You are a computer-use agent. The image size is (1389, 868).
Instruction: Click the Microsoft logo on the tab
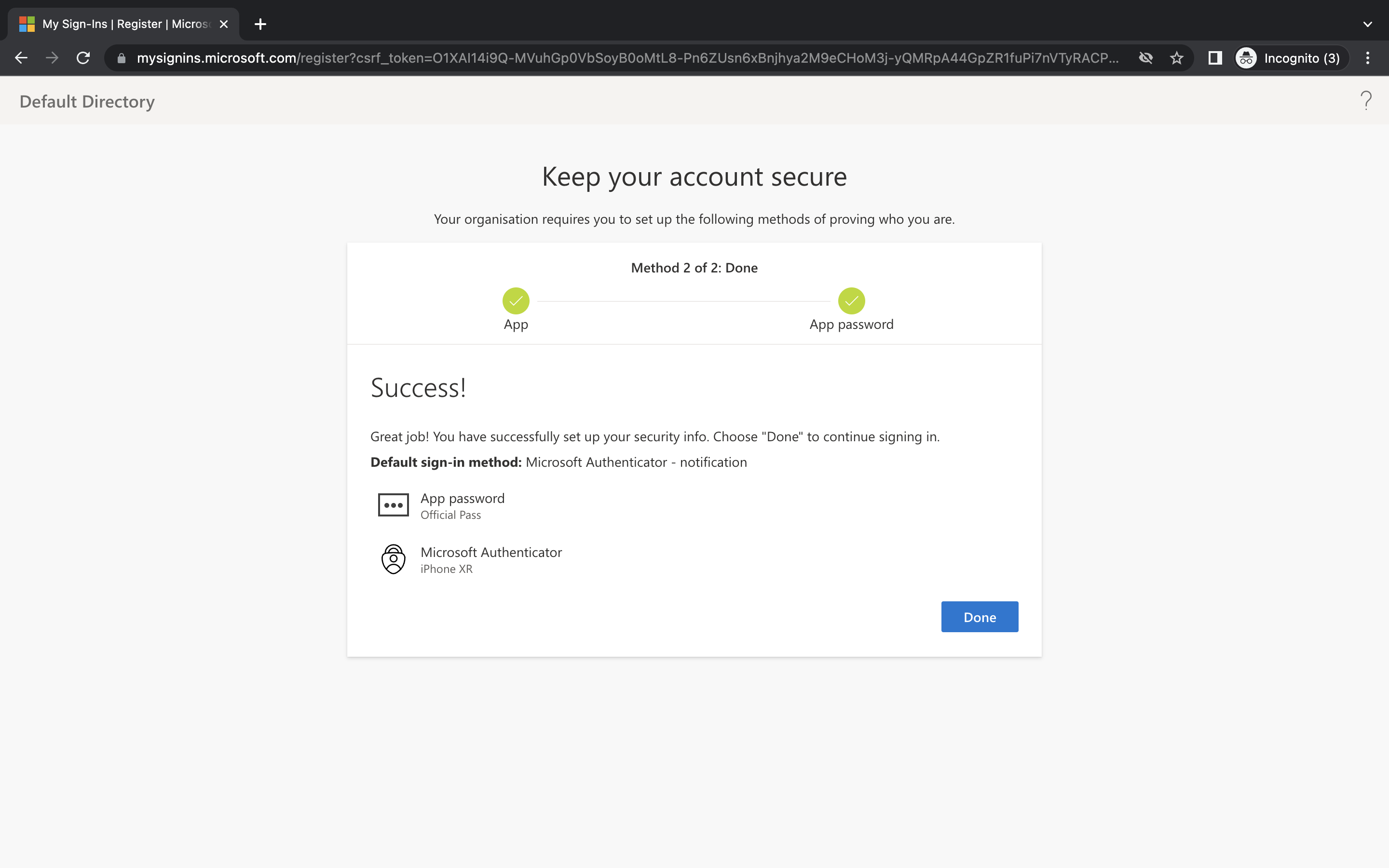[x=27, y=24]
